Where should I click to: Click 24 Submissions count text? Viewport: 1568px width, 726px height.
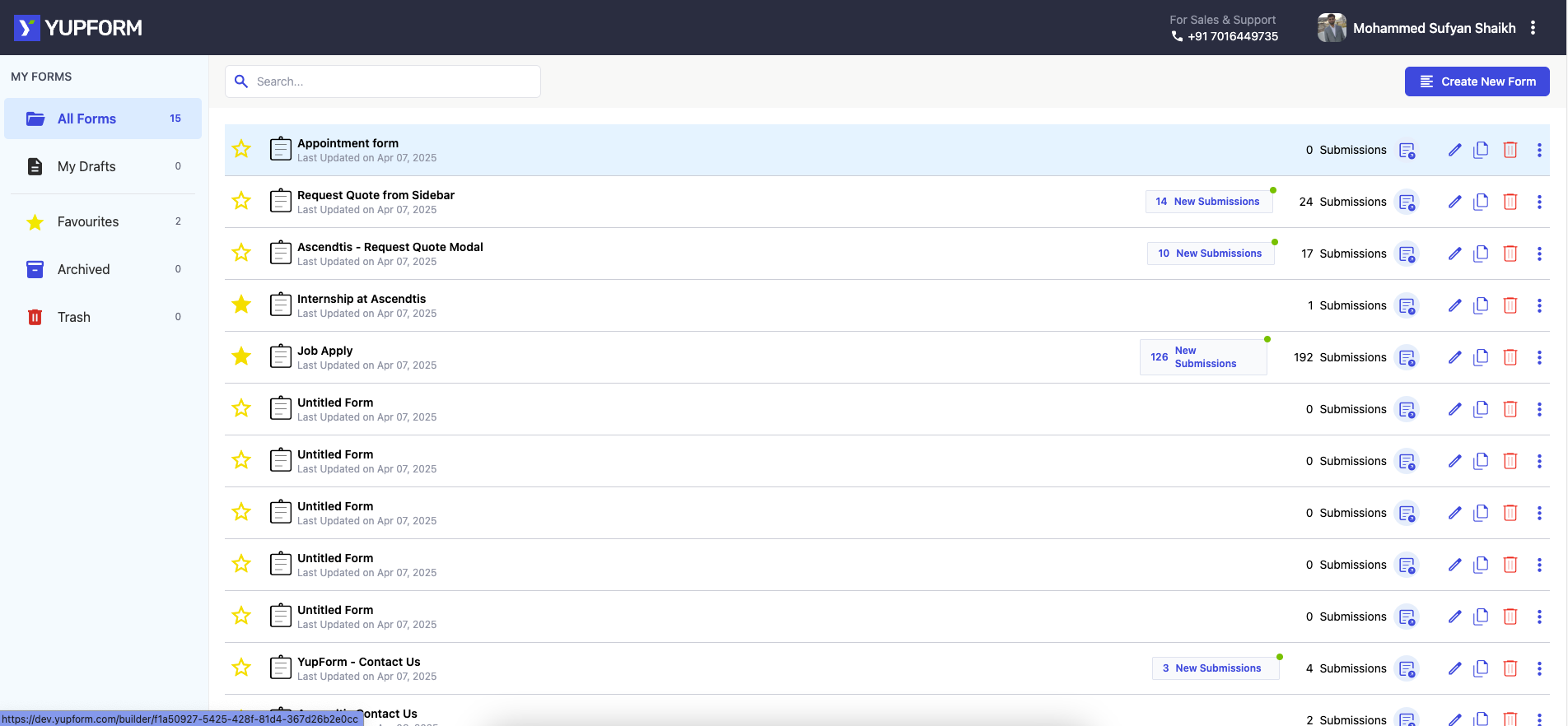click(1343, 202)
